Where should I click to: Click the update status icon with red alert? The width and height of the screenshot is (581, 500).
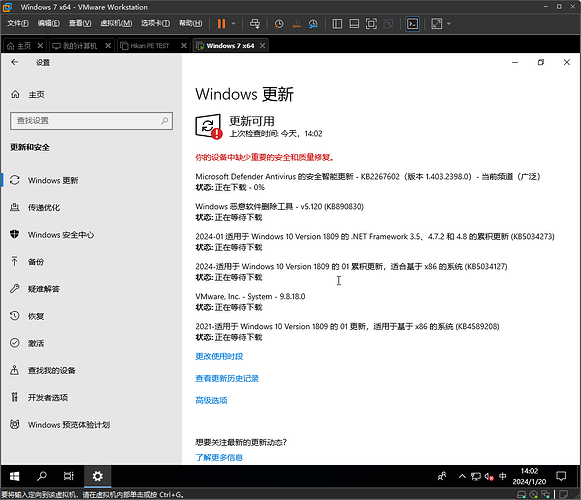click(x=209, y=126)
